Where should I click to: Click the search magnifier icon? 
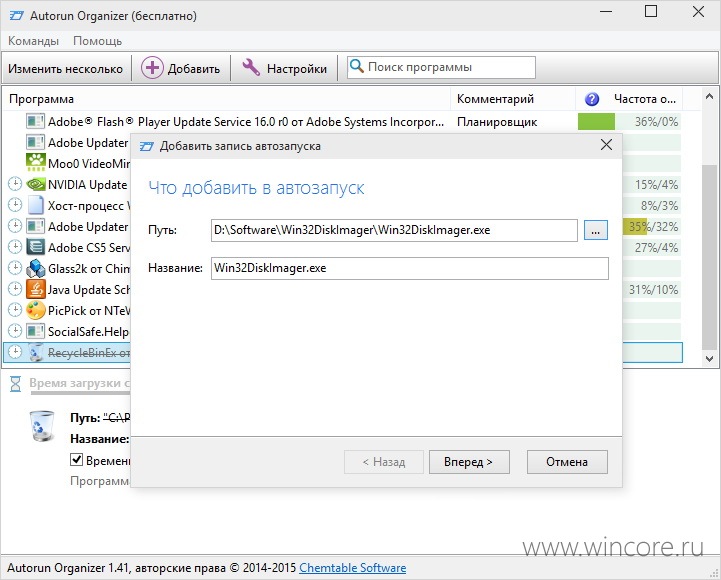point(356,66)
